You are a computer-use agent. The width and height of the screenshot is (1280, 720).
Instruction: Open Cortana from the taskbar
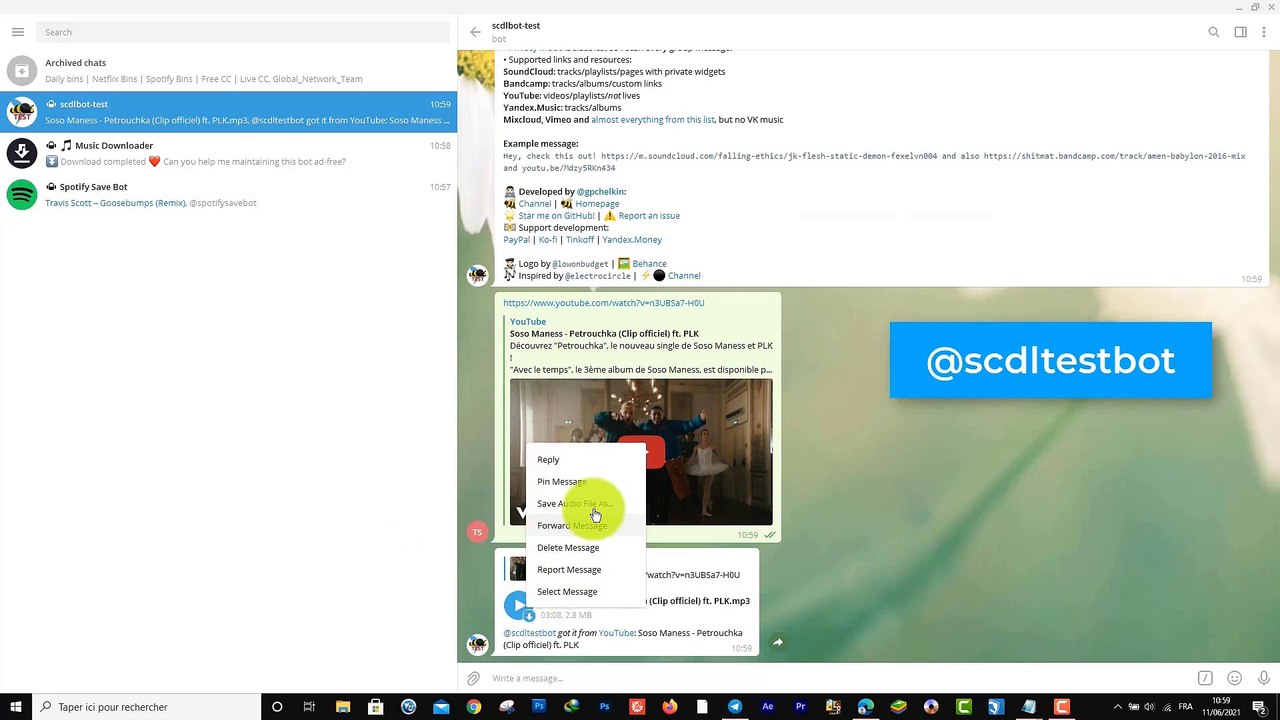pos(277,707)
